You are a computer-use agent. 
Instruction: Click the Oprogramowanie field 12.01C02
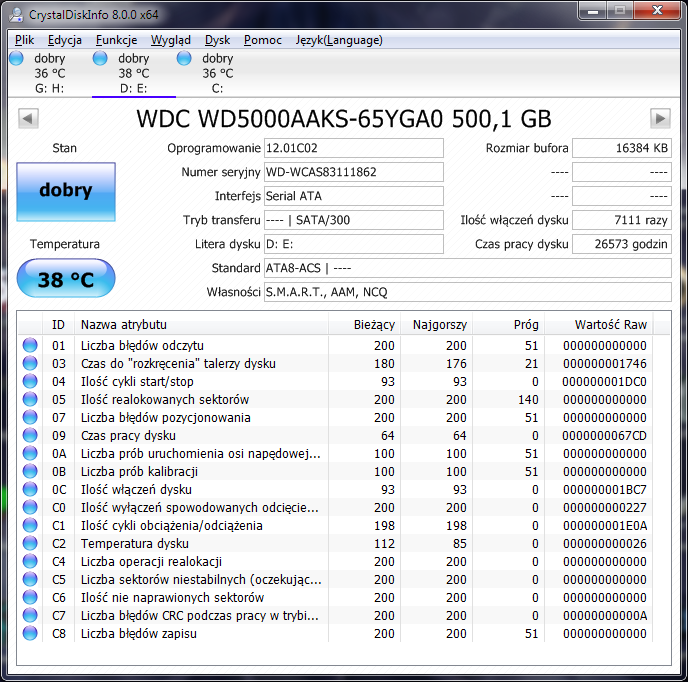[x=353, y=148]
